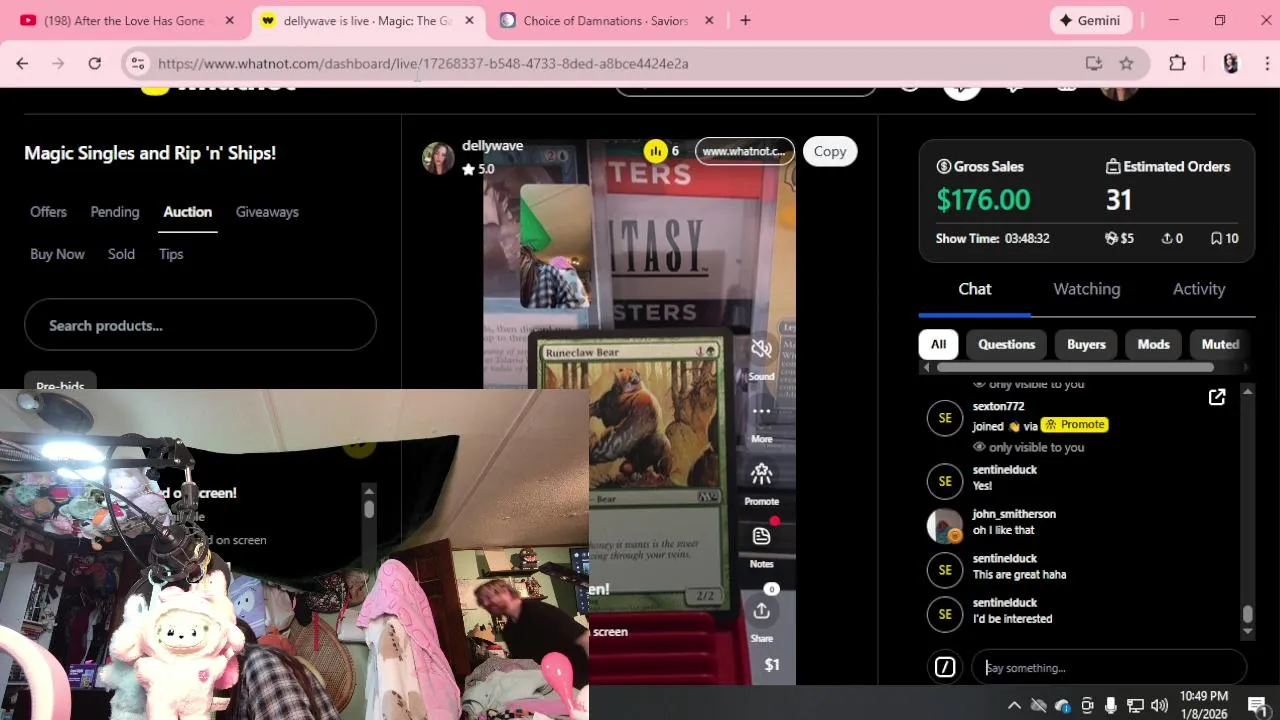Click the Share icon on stream

pos(761,610)
